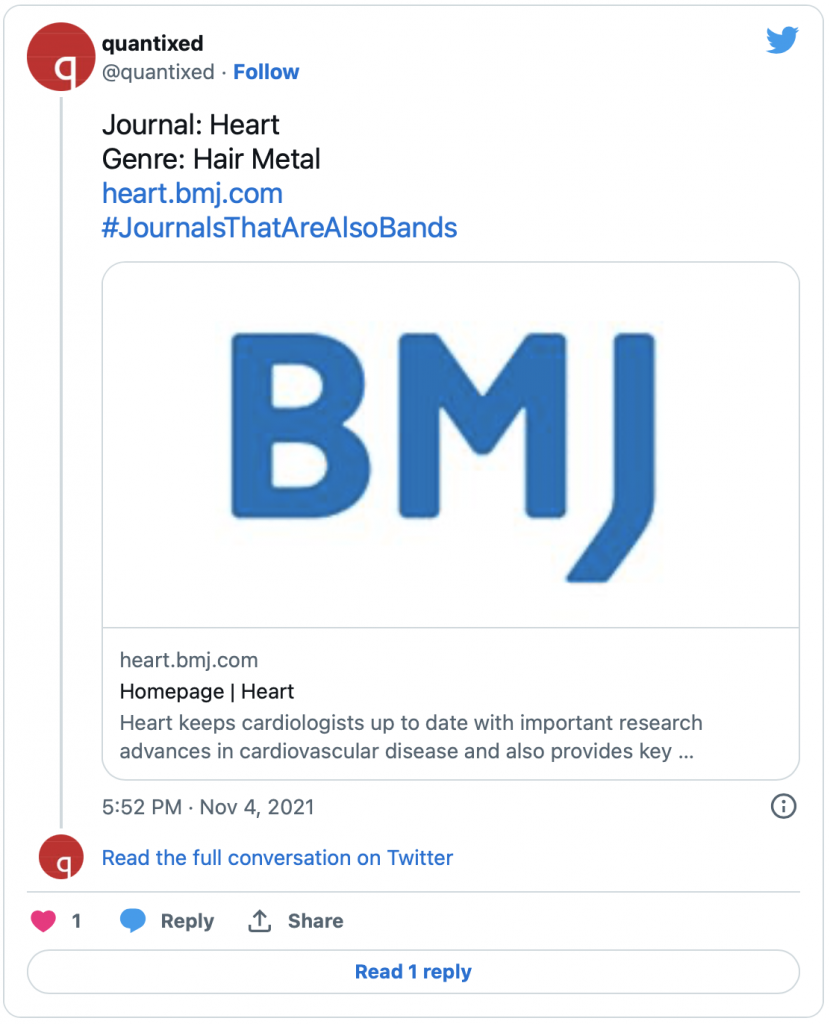Read the full conversation on Twitter
The height and width of the screenshot is (1024, 830).
point(277,857)
